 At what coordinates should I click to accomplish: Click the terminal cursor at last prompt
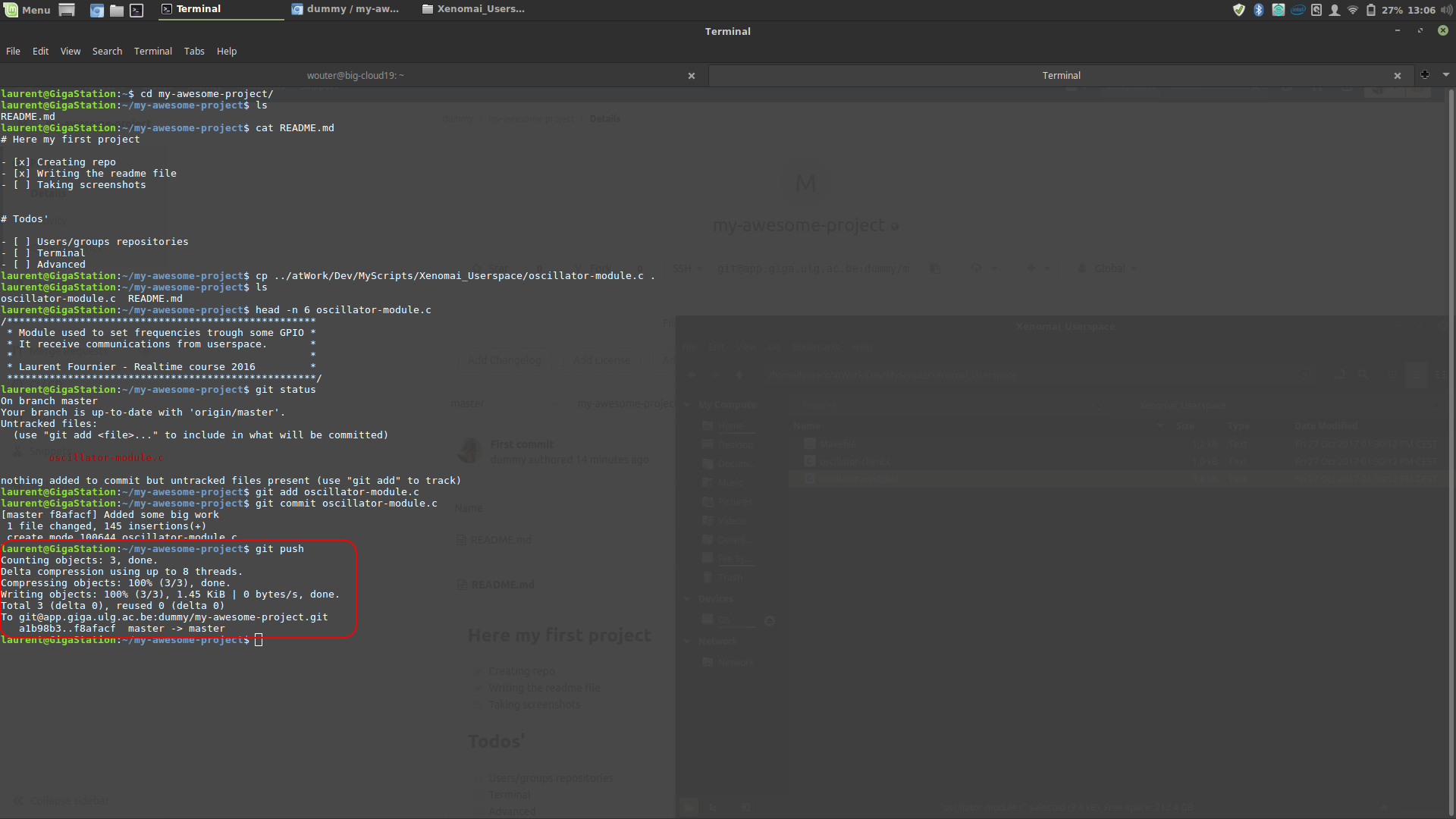[x=259, y=640]
